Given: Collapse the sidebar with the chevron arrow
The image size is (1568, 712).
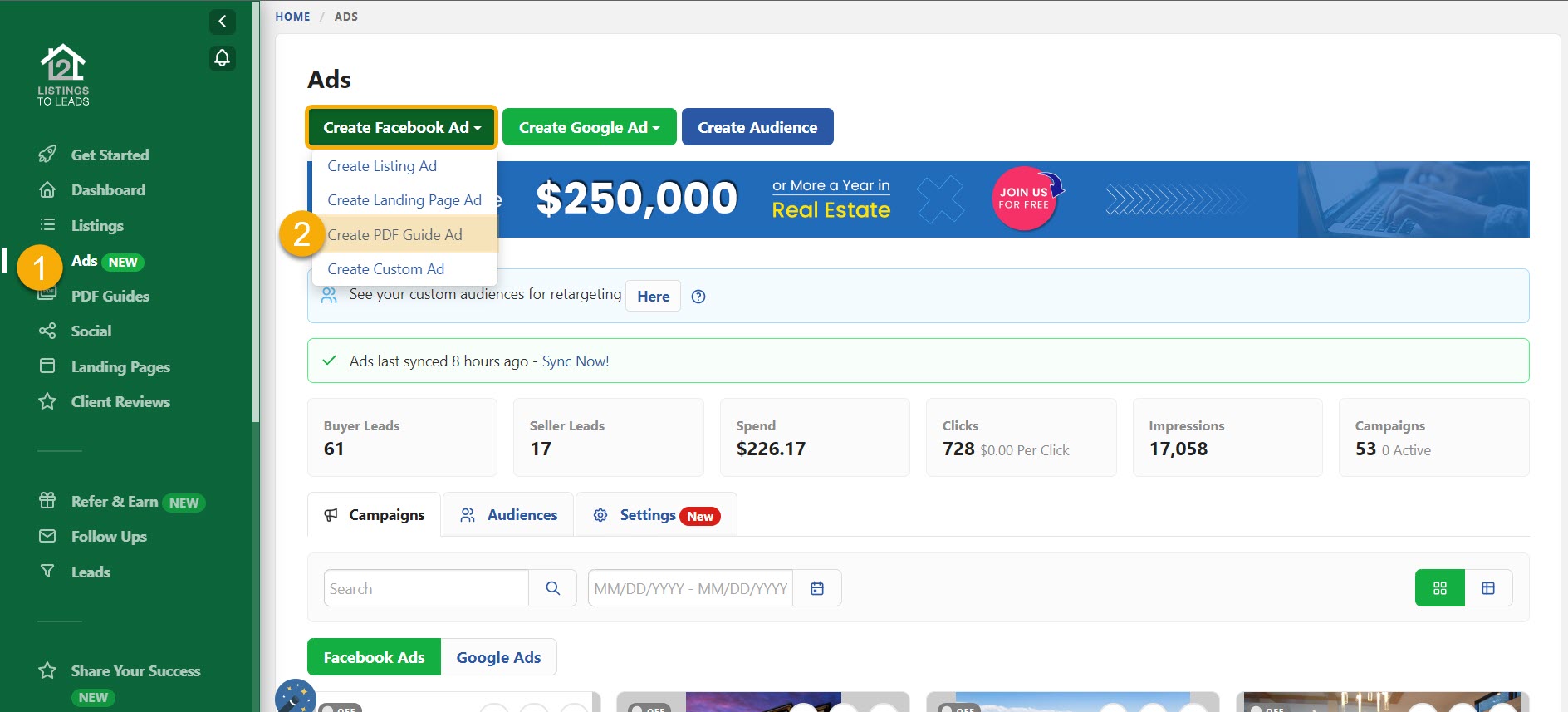Looking at the screenshot, I should point(222,22).
